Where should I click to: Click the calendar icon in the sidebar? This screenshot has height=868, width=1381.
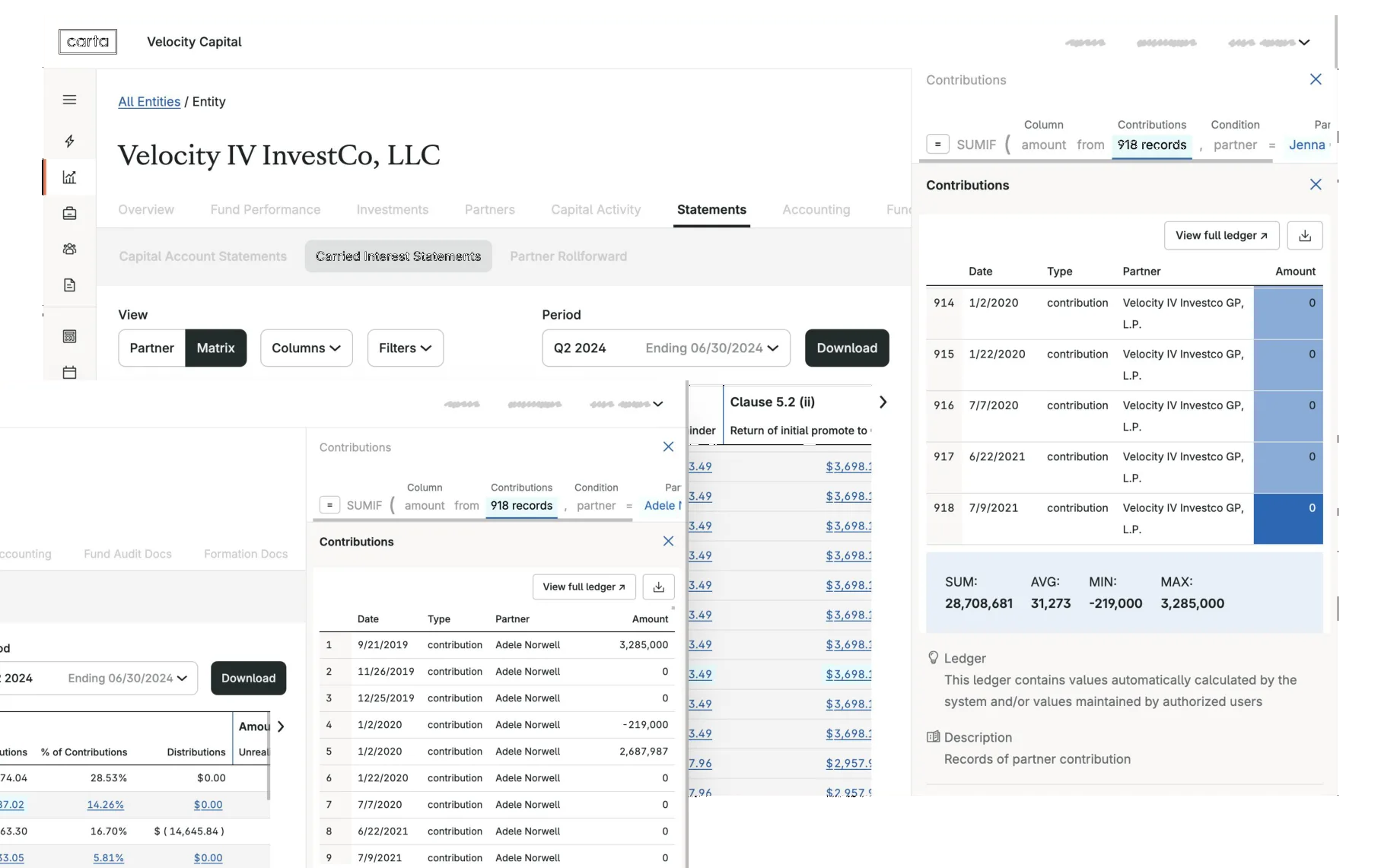[x=69, y=373]
